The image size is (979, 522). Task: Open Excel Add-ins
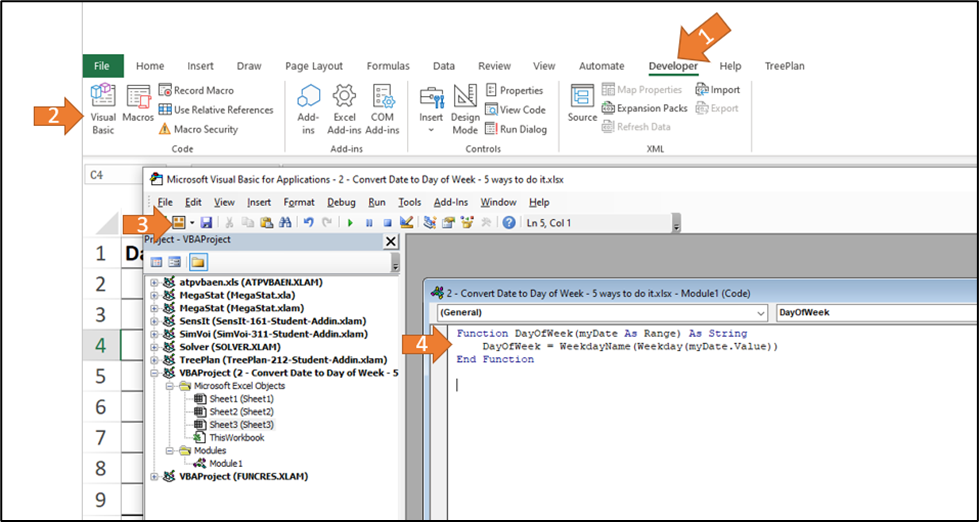pyautogui.click(x=343, y=109)
